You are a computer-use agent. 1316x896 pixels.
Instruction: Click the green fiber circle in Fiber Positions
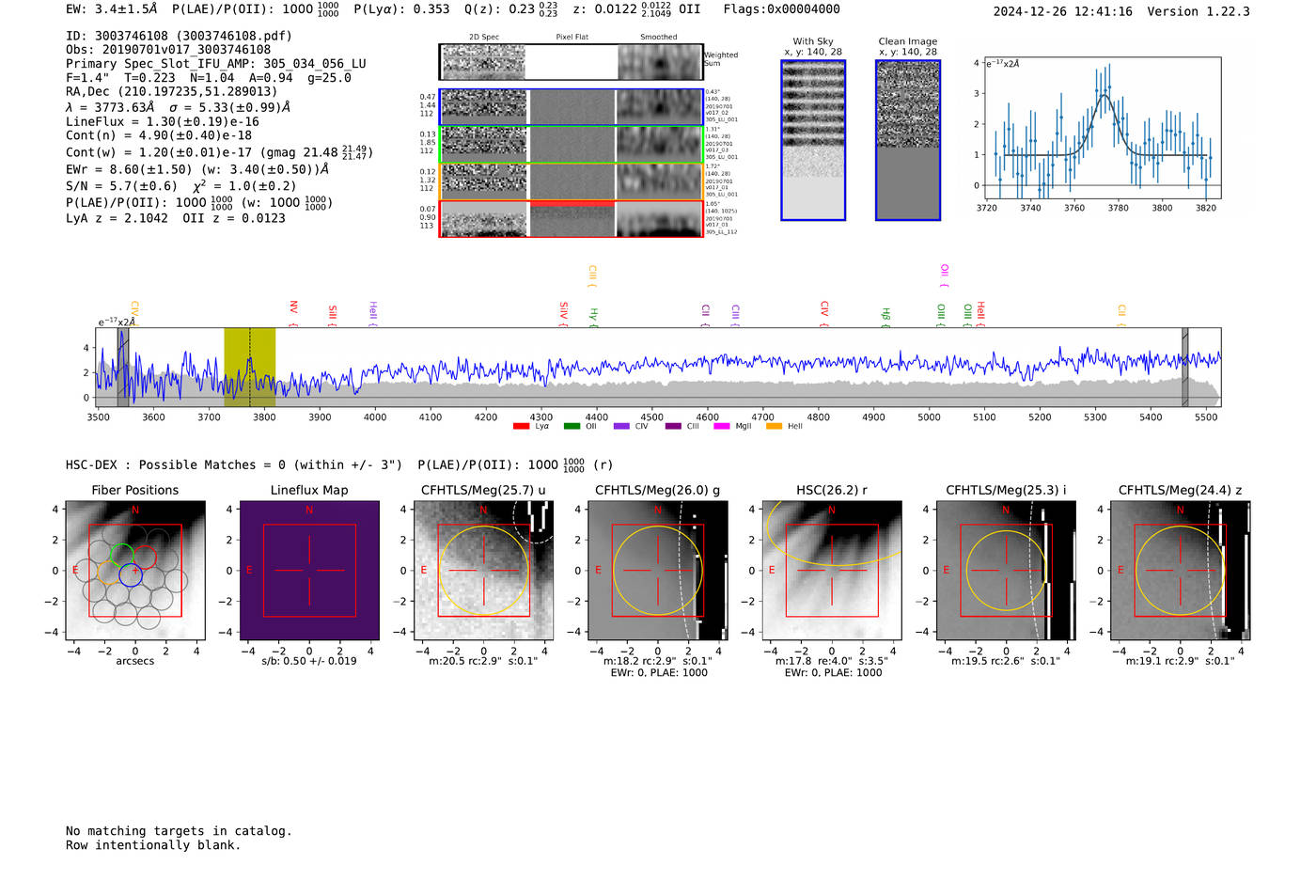(x=121, y=555)
